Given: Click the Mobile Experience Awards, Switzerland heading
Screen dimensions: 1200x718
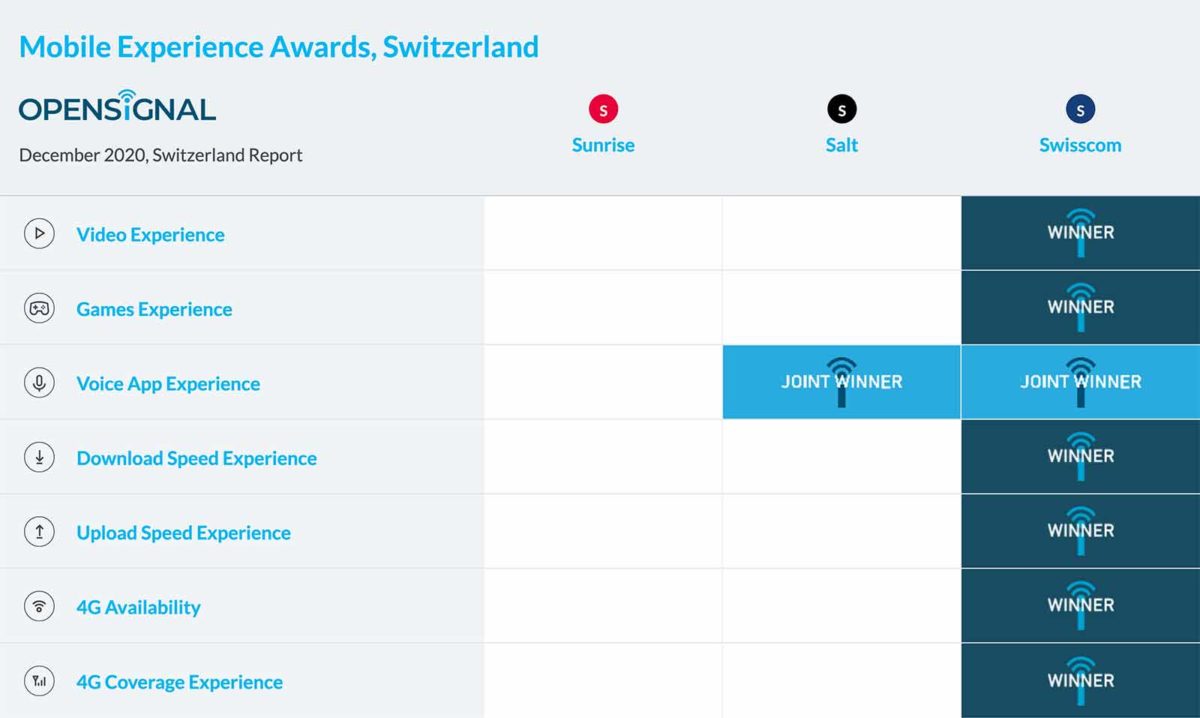Looking at the screenshot, I should coord(279,47).
